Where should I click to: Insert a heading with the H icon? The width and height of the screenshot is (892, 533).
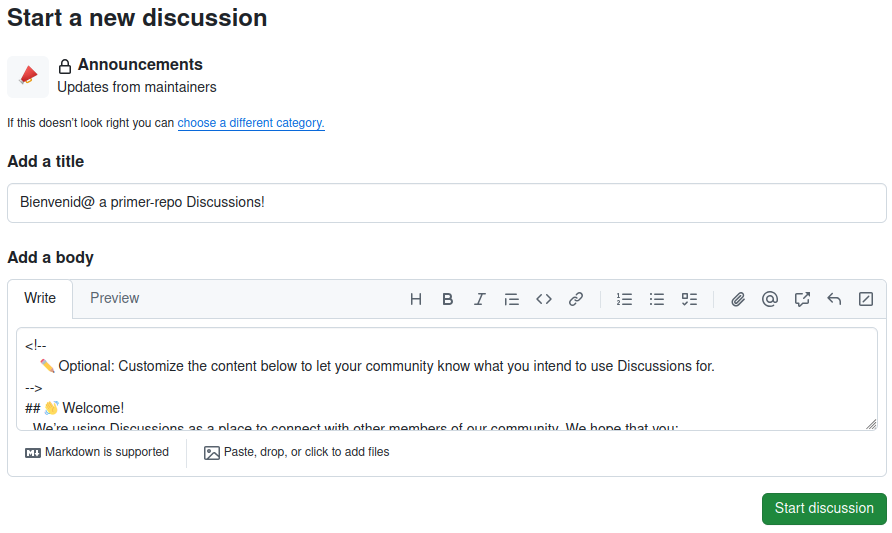416,299
